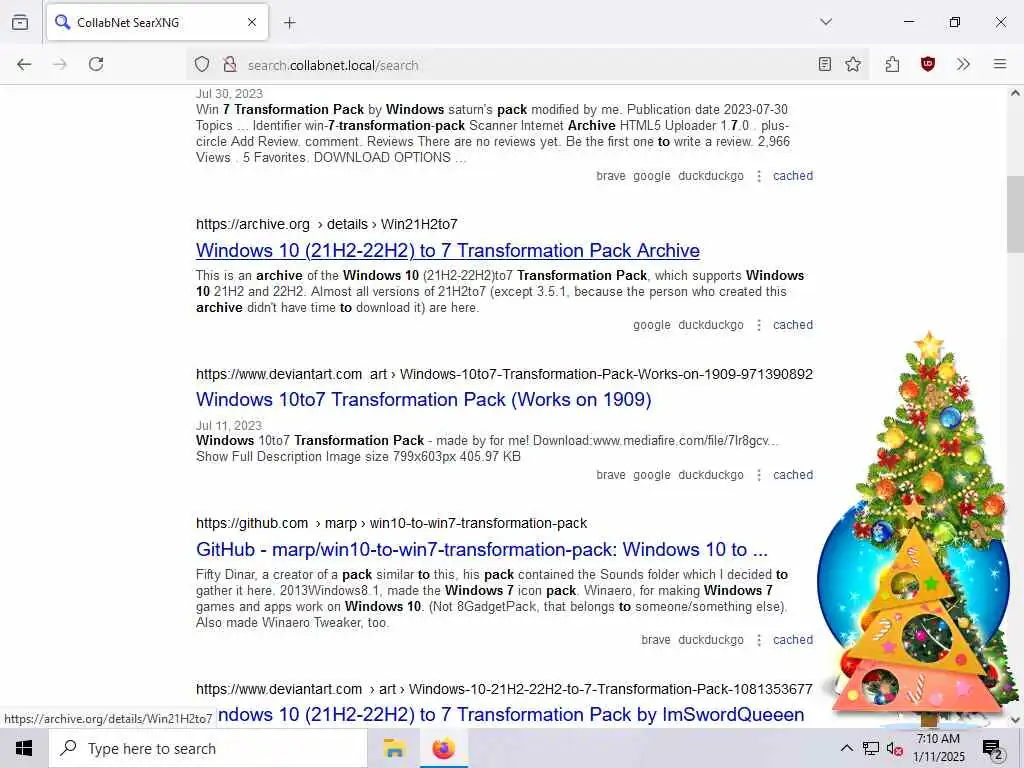Viewport: 1024px width, 768px height.
Task: Open File Explorer from the taskbar
Action: pyautogui.click(x=394, y=748)
